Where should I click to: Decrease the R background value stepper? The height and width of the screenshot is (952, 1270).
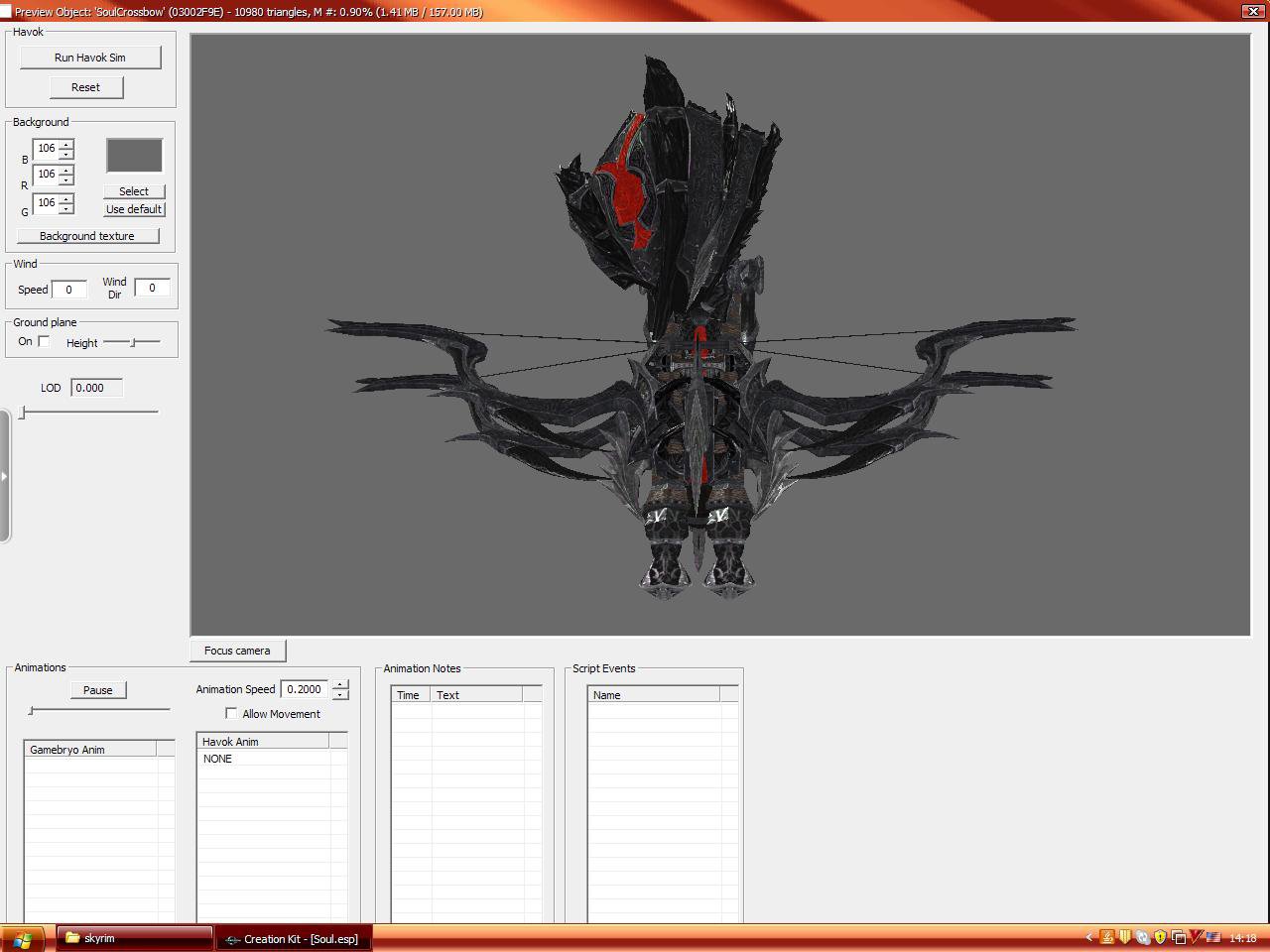tap(66, 179)
